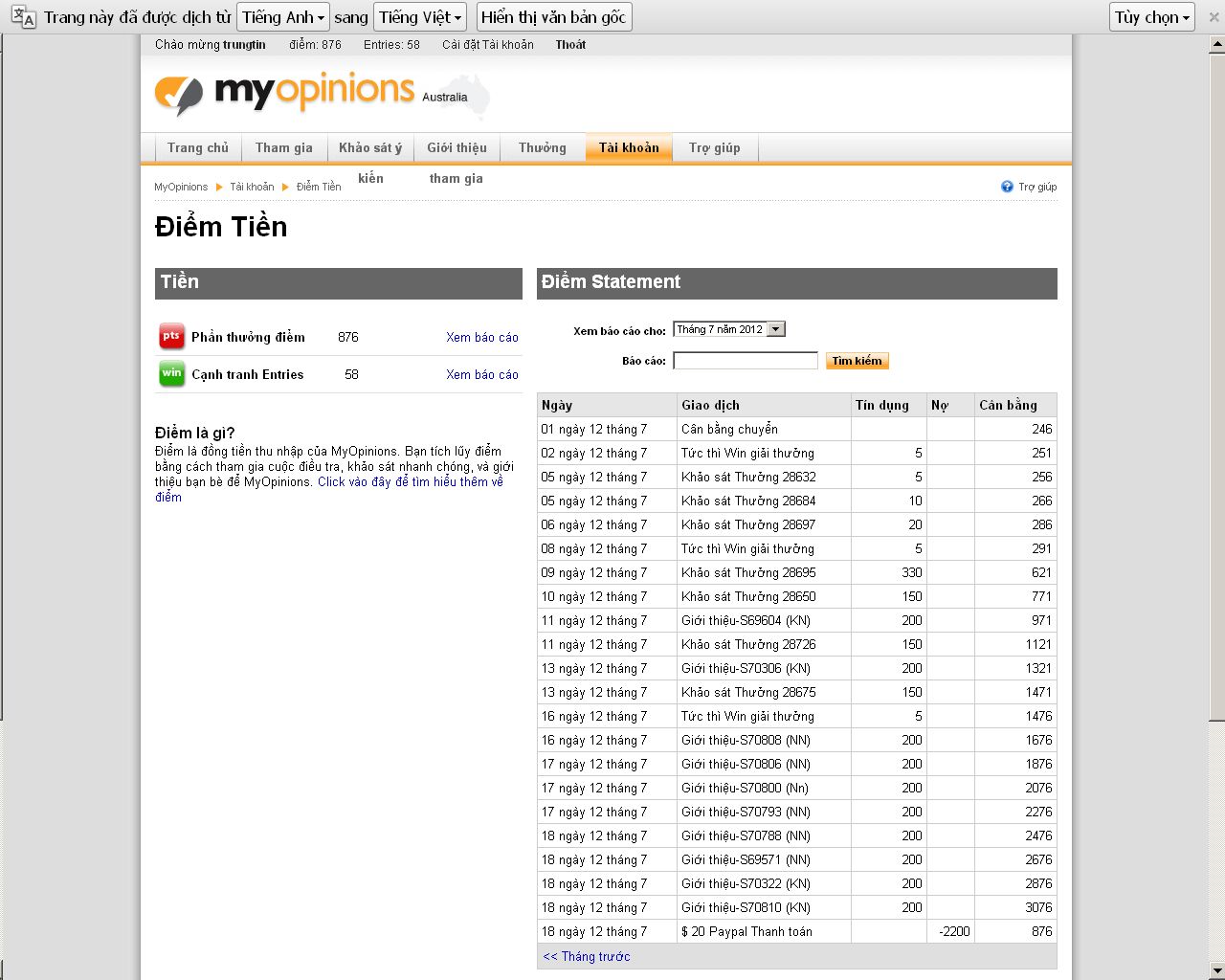Open the source language Tiếng Anh dropdown
The height and width of the screenshot is (980, 1225).
click(x=282, y=17)
